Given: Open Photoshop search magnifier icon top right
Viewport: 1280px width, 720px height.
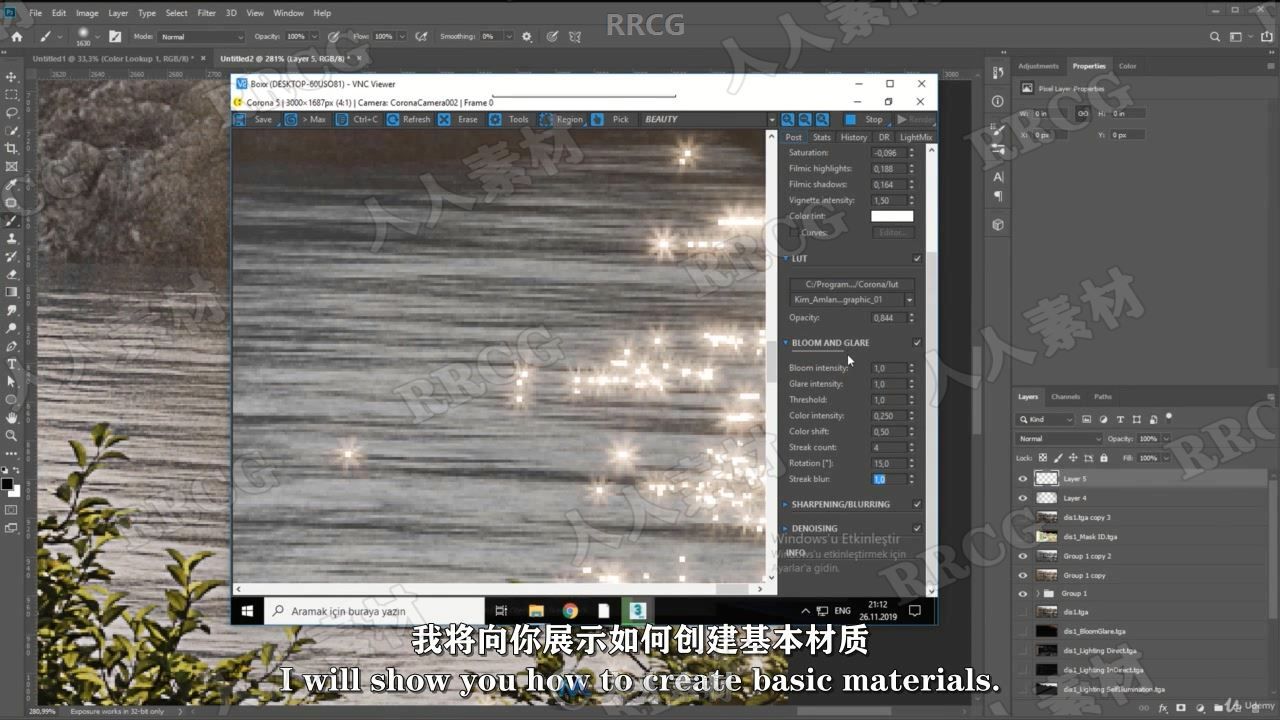Looking at the screenshot, I should click(1215, 36).
